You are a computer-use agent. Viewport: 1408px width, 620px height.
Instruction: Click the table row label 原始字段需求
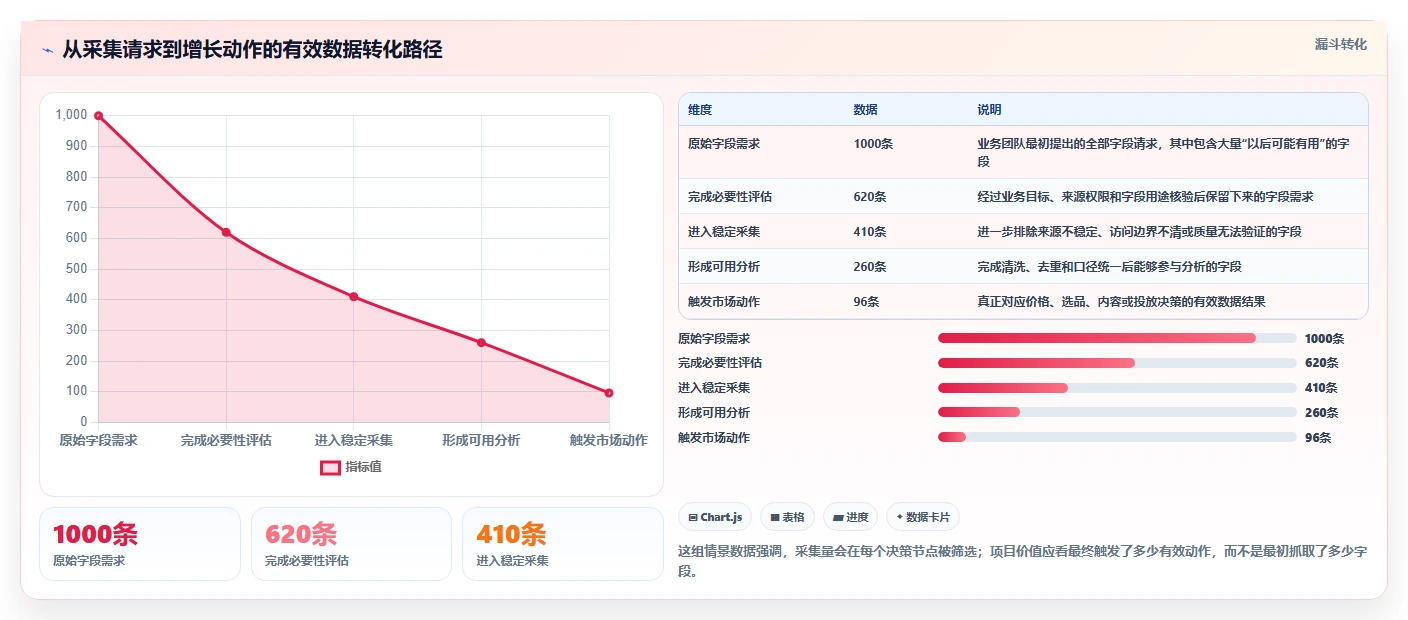[x=724, y=144]
